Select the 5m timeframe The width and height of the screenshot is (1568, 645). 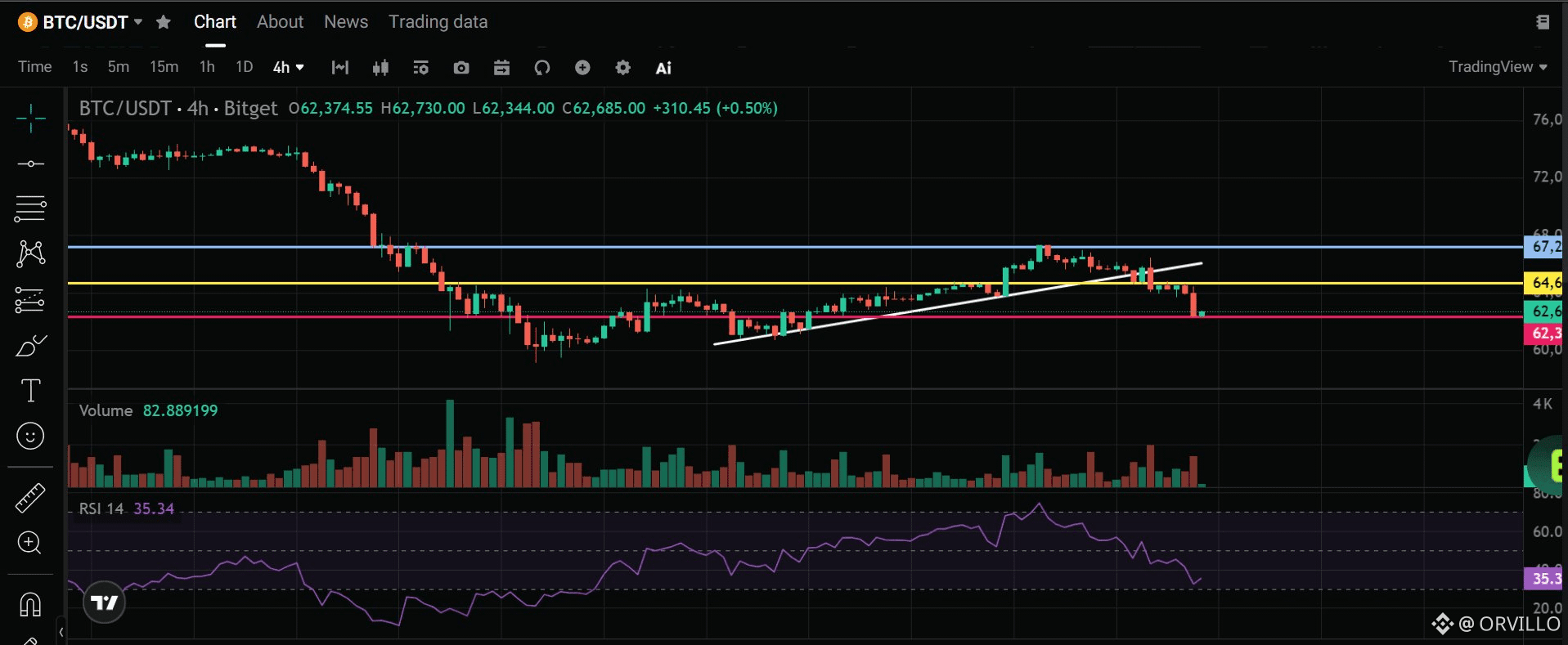pyautogui.click(x=119, y=67)
